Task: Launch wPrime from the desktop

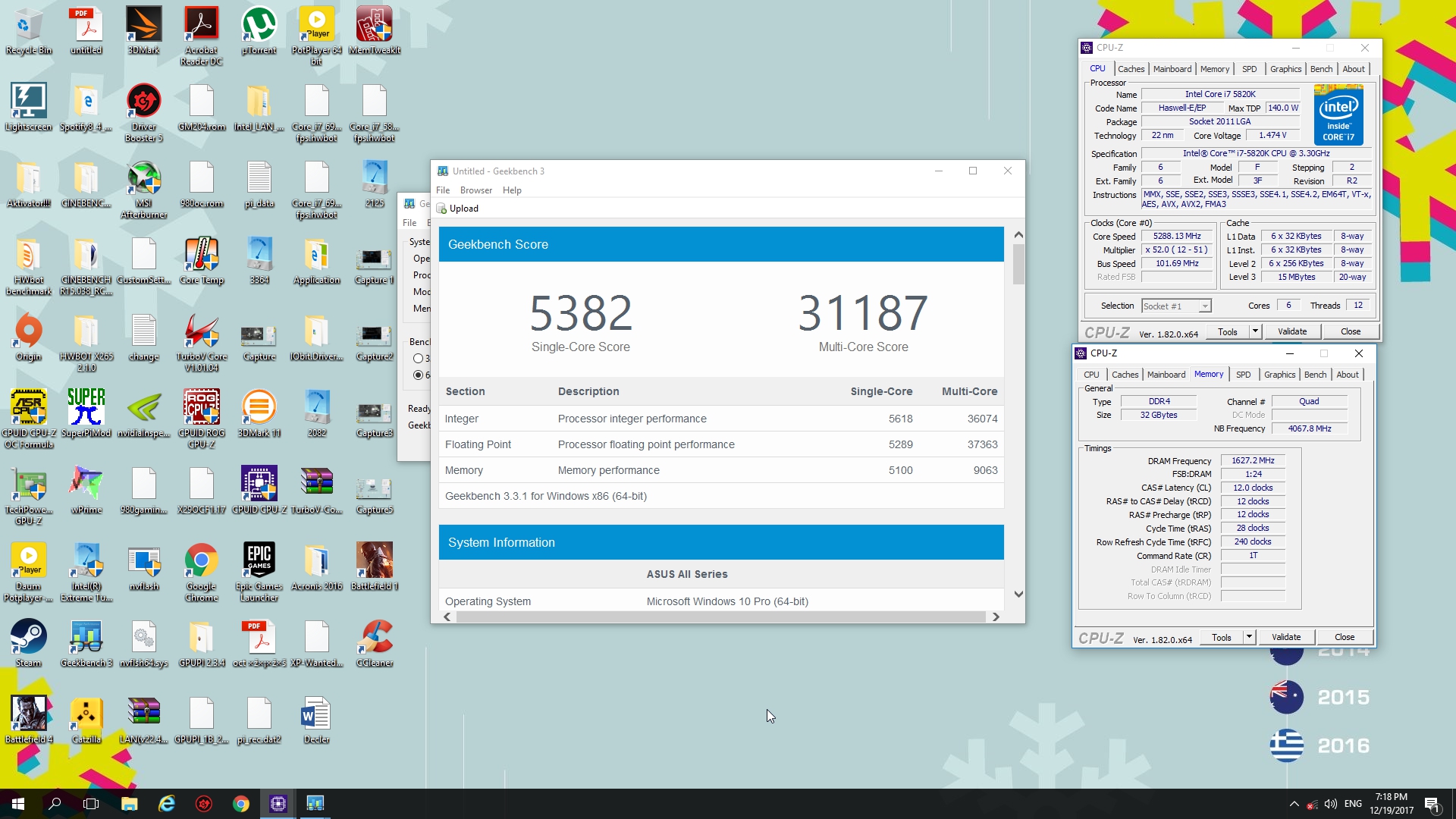Action: [x=86, y=491]
